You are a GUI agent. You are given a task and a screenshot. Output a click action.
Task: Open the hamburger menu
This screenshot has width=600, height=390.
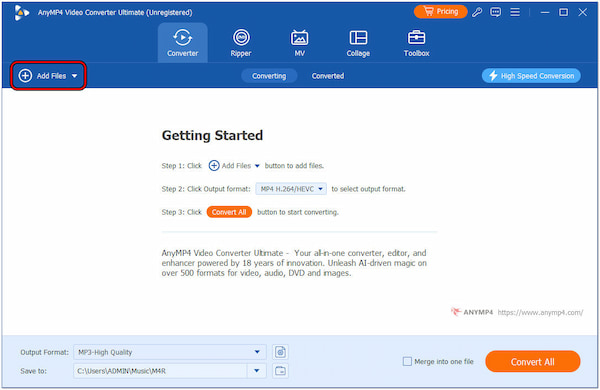[515, 12]
